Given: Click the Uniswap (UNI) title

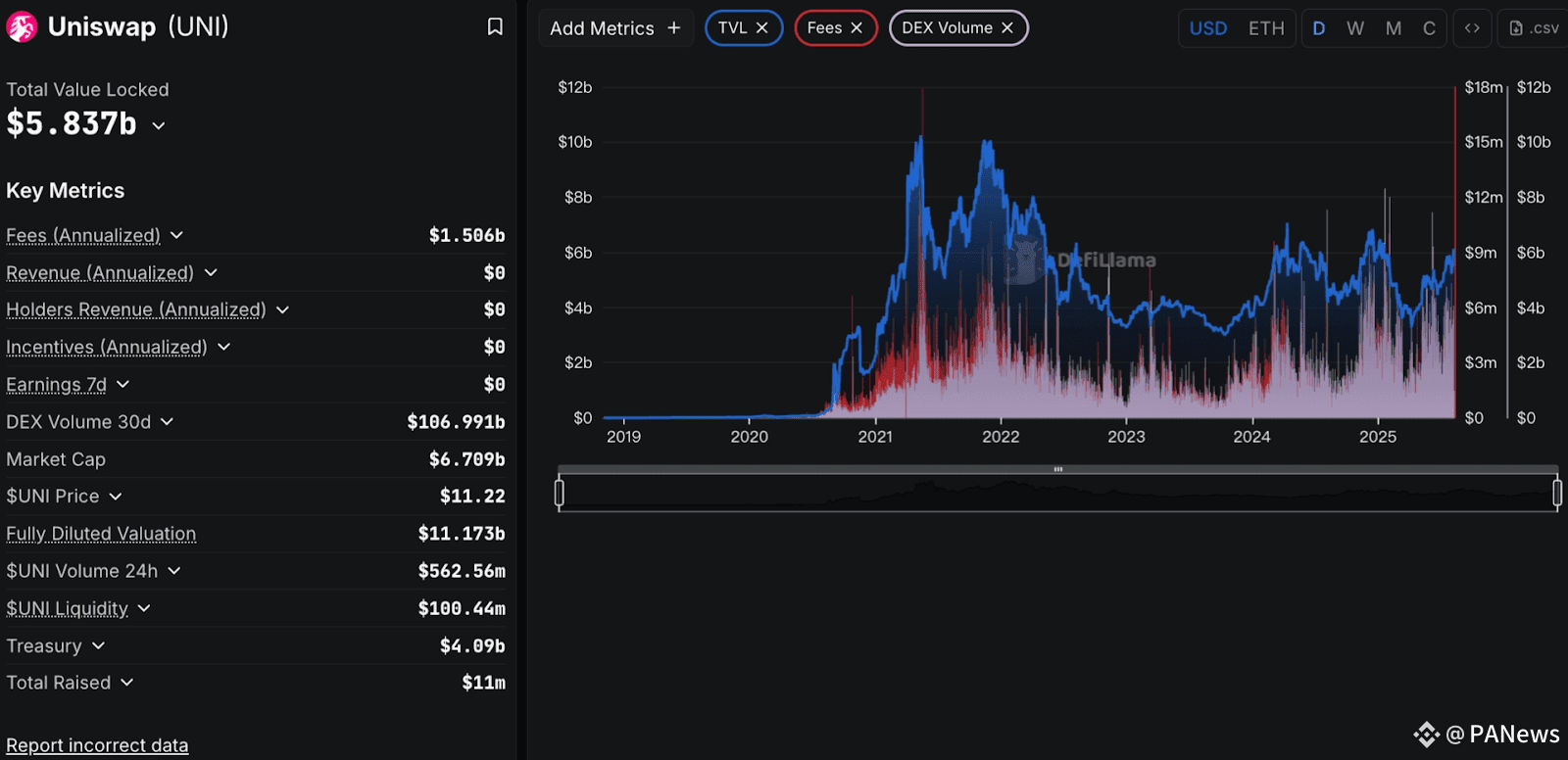Looking at the screenshot, I should [138, 26].
